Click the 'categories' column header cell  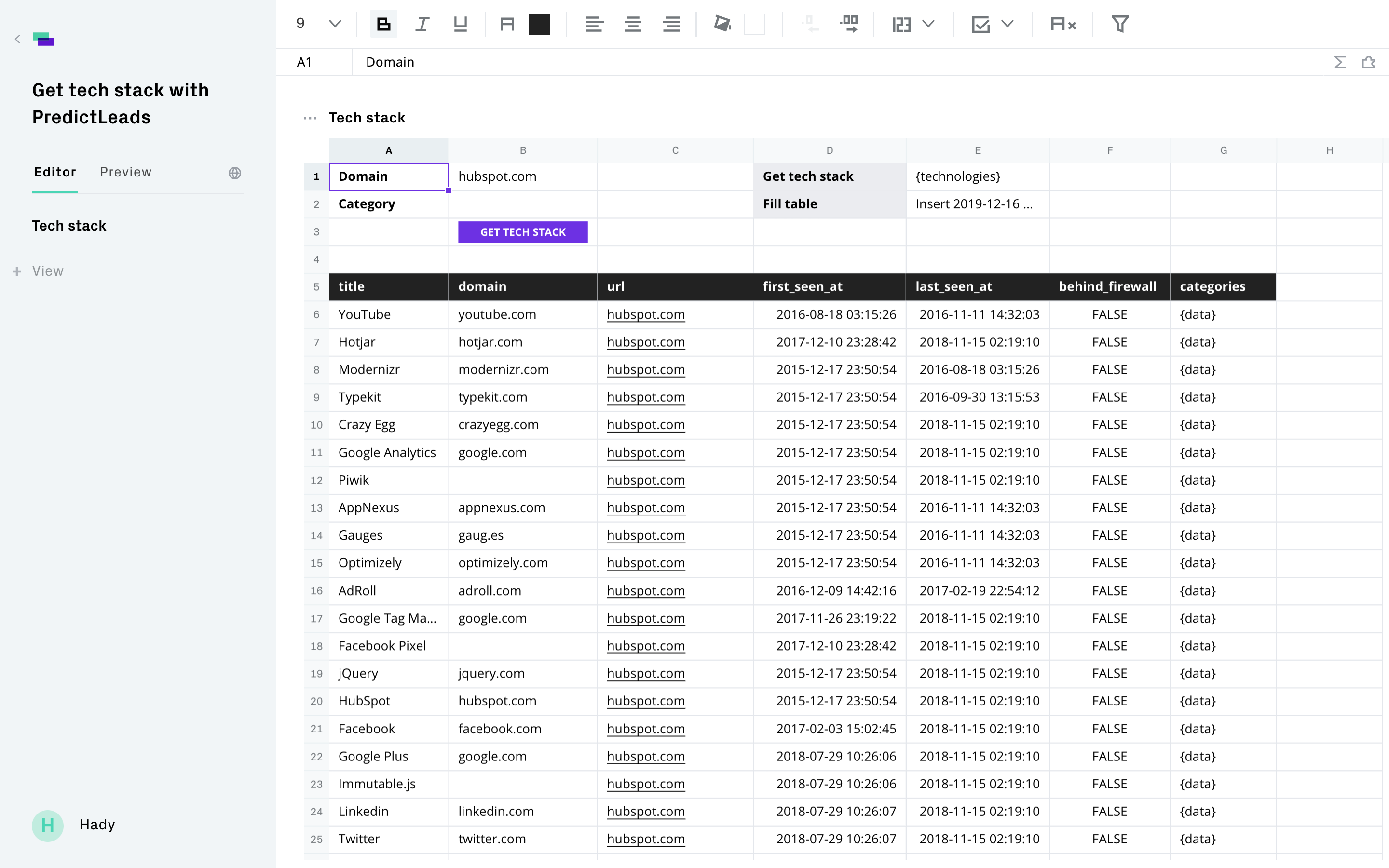point(1223,287)
